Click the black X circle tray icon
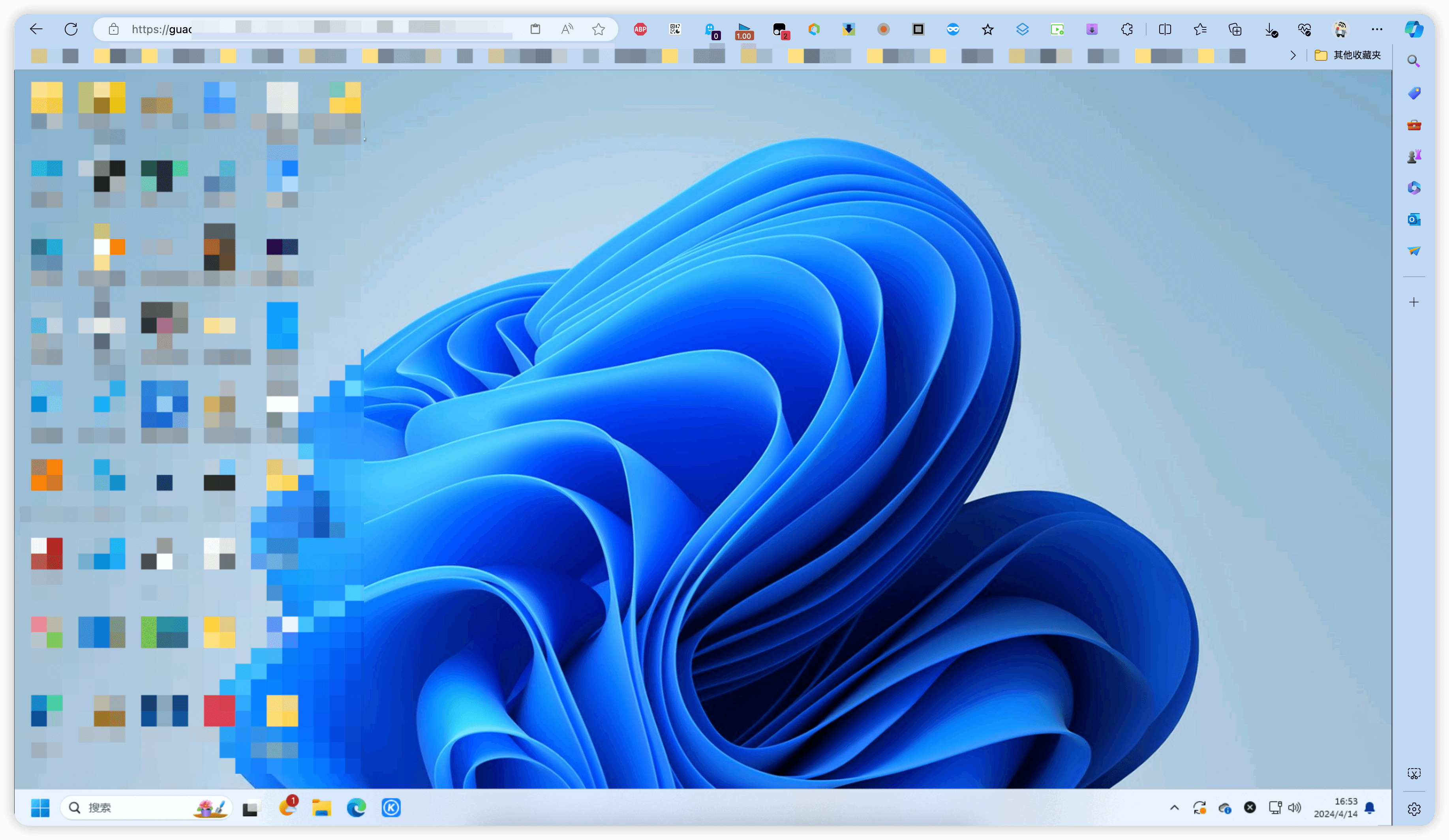 click(1250, 808)
